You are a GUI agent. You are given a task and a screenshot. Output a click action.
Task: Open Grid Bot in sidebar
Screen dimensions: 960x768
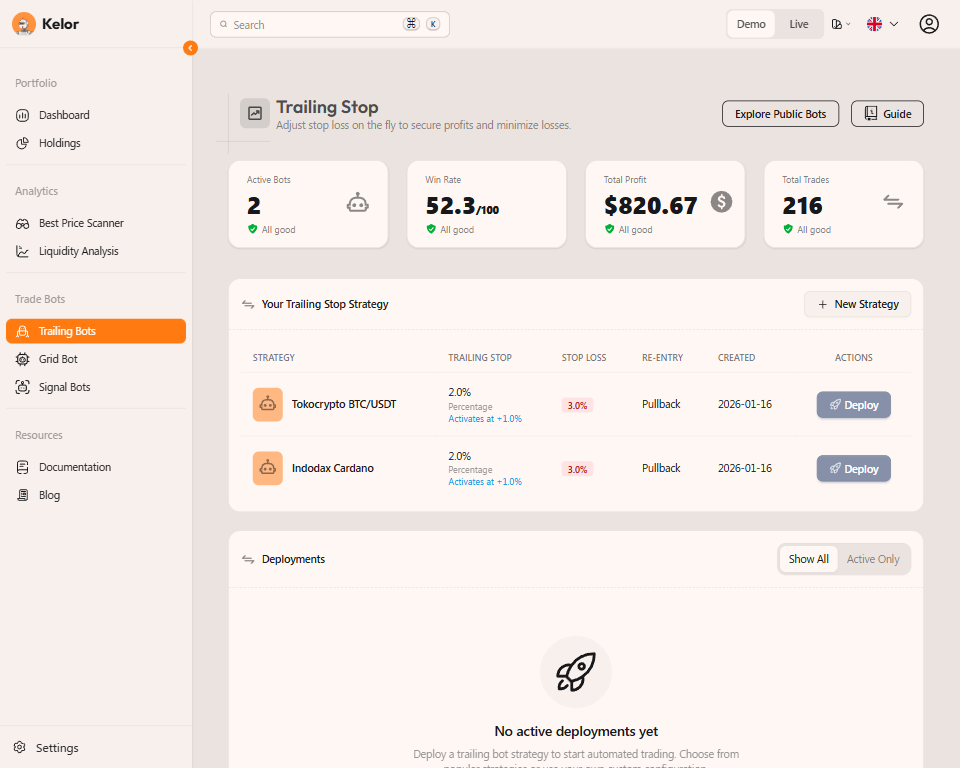tap(58, 359)
